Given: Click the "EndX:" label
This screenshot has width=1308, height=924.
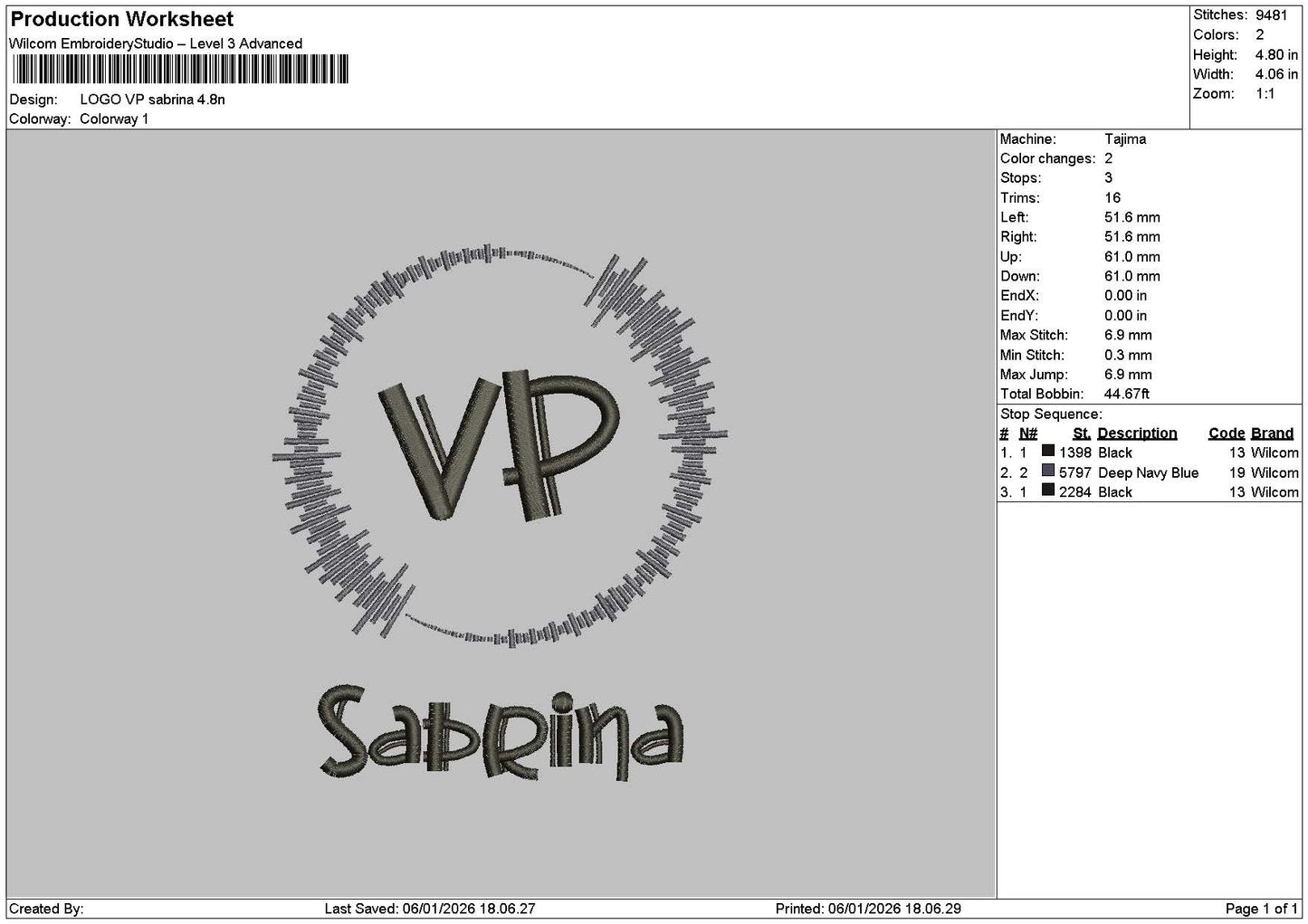Looking at the screenshot, I should pos(1019,296).
